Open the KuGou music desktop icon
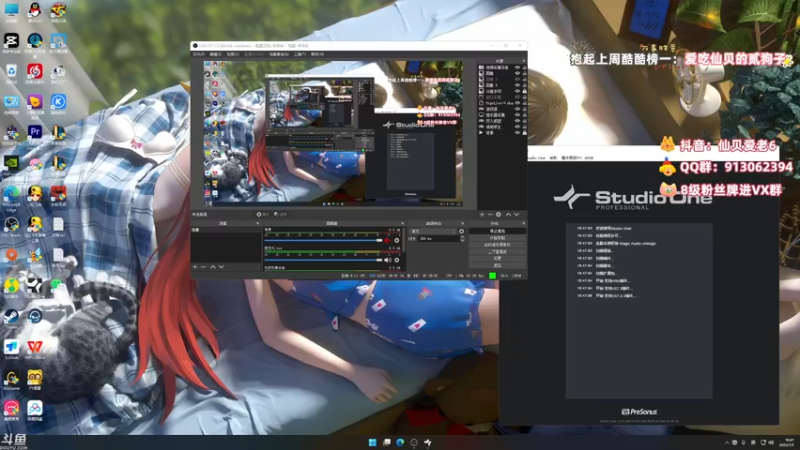The image size is (800, 450). (x=58, y=103)
